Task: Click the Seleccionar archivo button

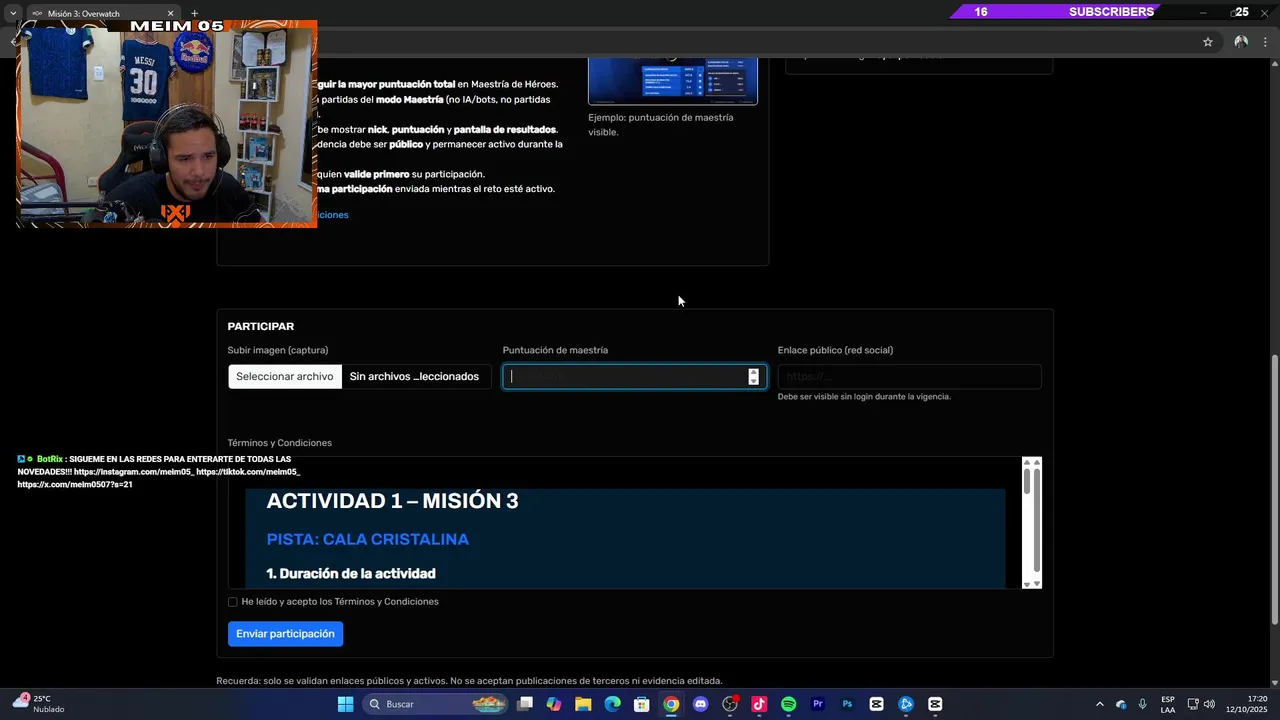Action: pyautogui.click(x=285, y=376)
